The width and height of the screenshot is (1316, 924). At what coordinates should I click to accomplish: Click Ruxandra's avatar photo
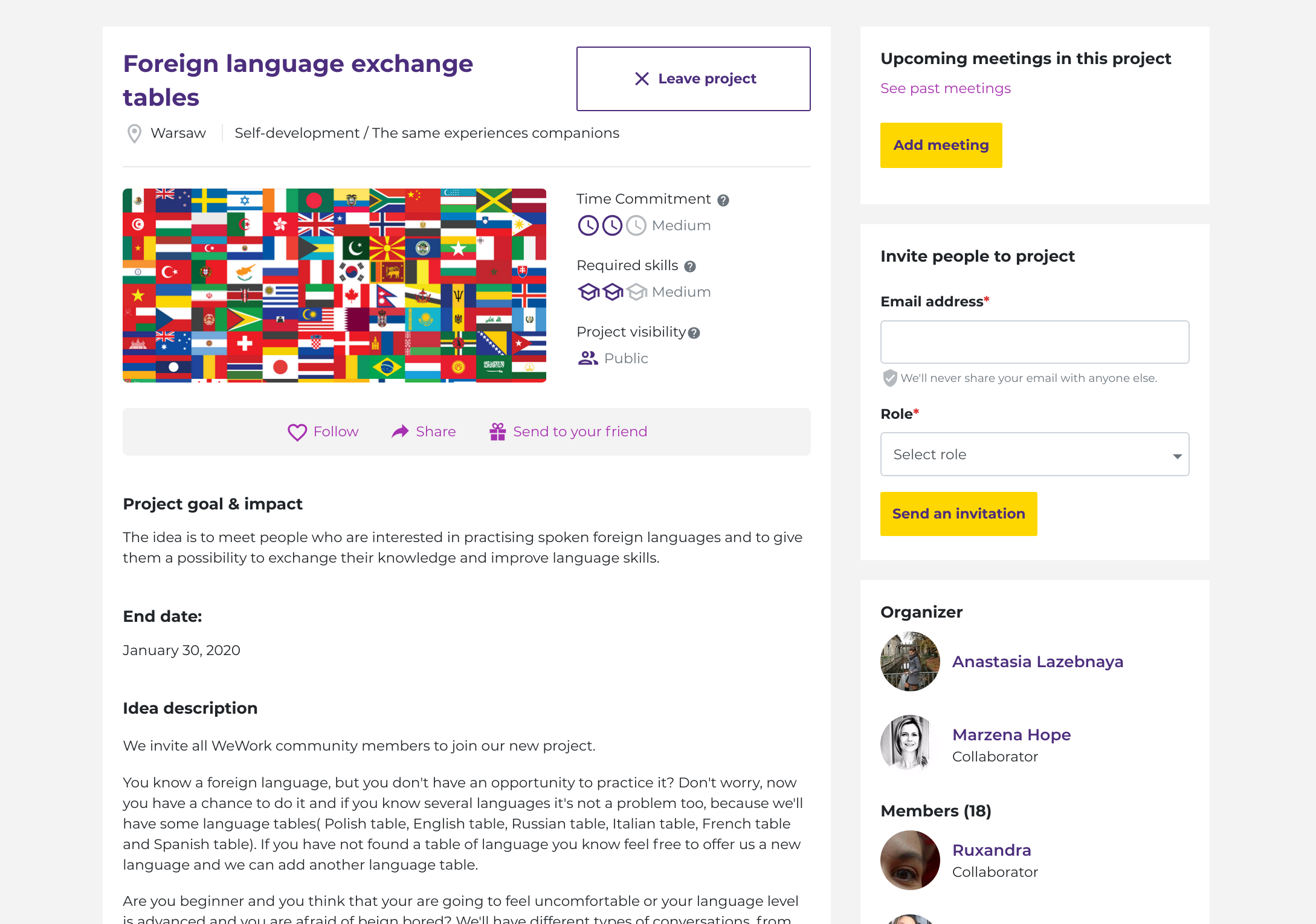(910, 860)
